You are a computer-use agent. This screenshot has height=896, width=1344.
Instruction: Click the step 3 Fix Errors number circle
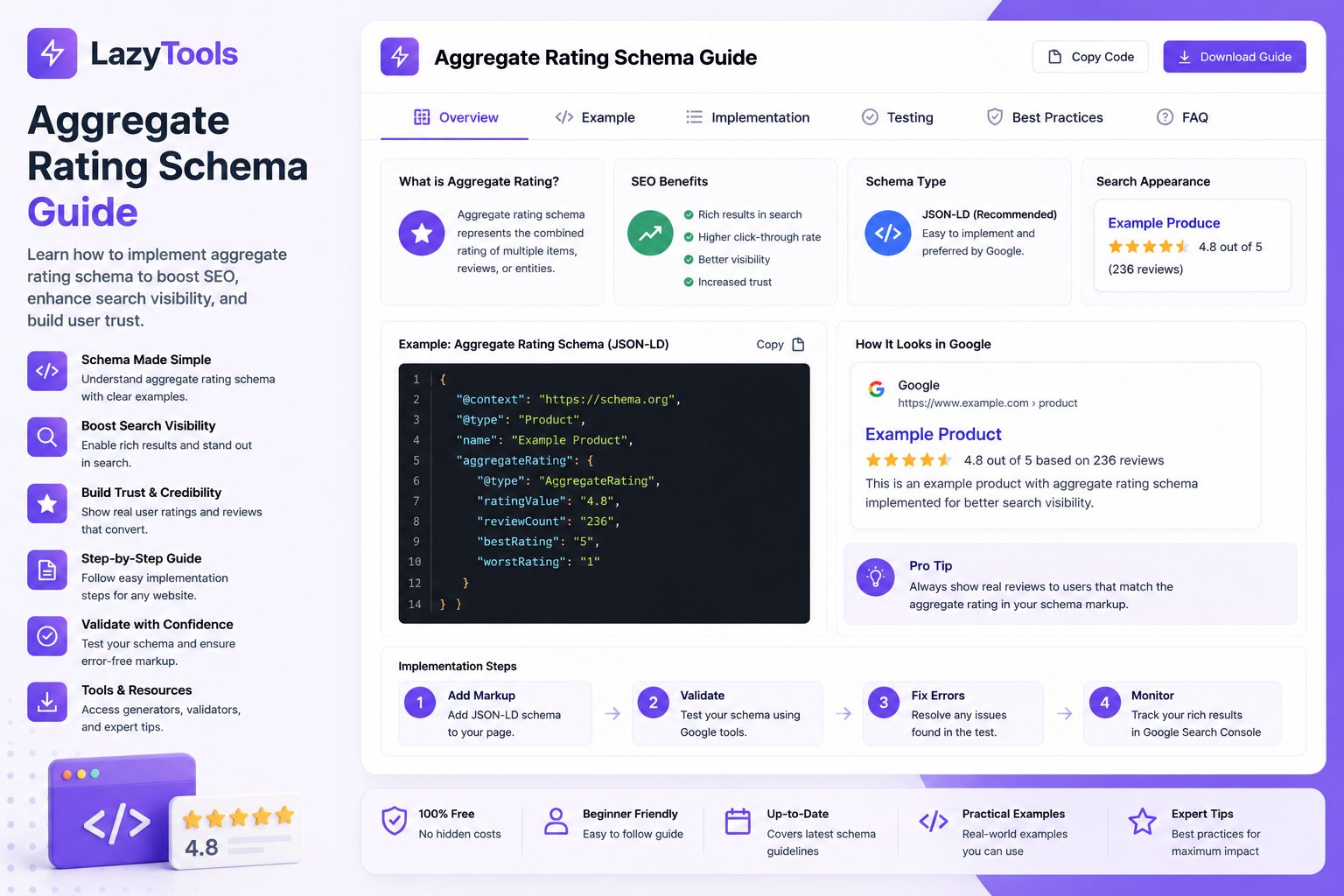coord(884,702)
